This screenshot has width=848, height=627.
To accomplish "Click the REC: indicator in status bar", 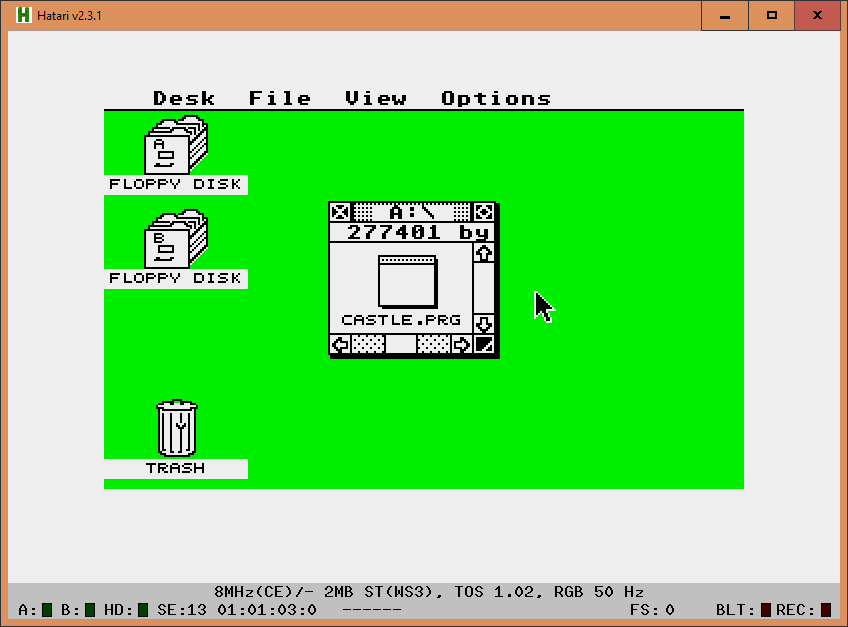I will [826, 610].
